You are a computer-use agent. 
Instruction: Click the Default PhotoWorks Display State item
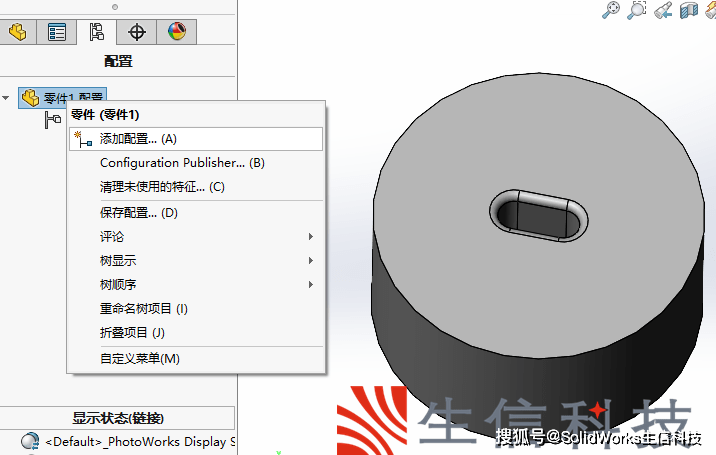(x=128, y=442)
